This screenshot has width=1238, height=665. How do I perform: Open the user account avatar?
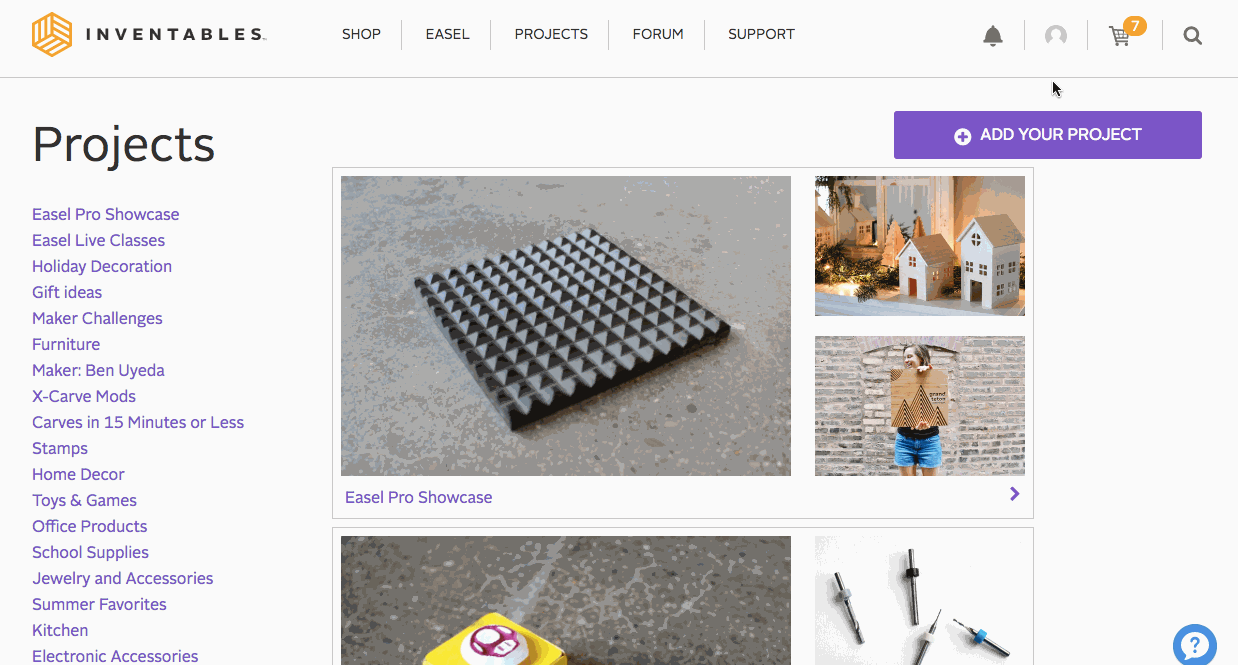(x=1055, y=36)
